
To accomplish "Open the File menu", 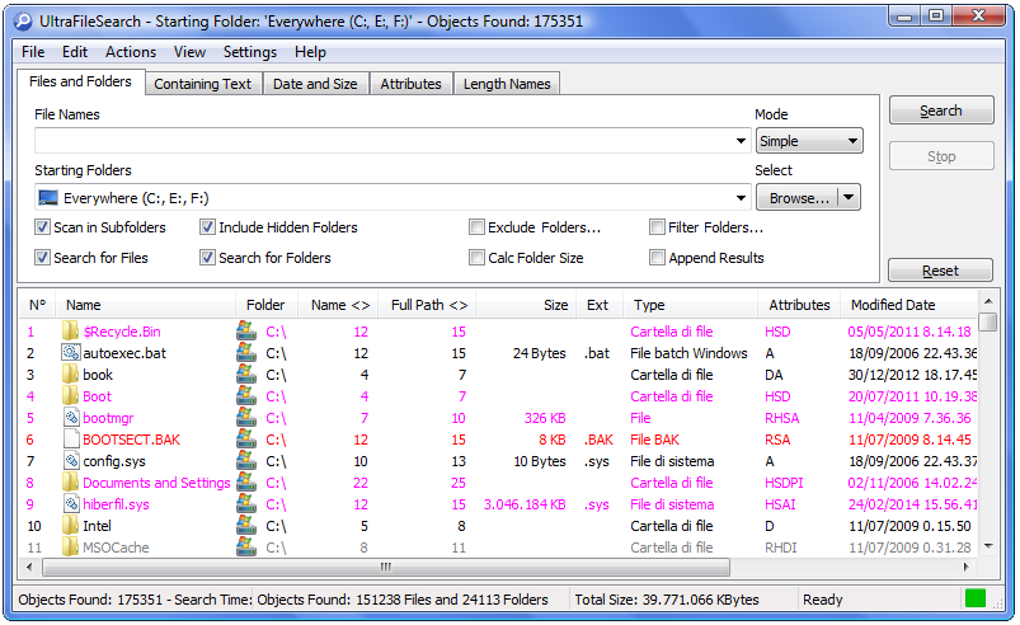I will (x=33, y=52).
